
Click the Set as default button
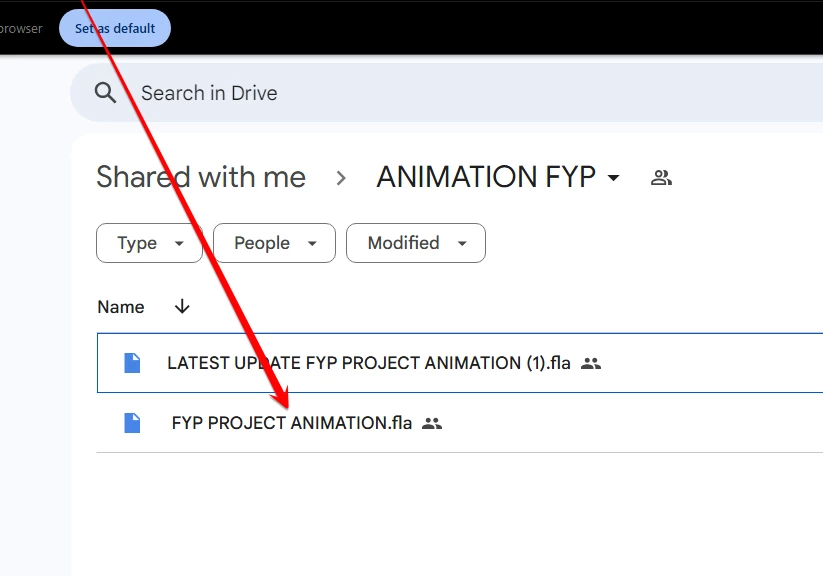(115, 28)
